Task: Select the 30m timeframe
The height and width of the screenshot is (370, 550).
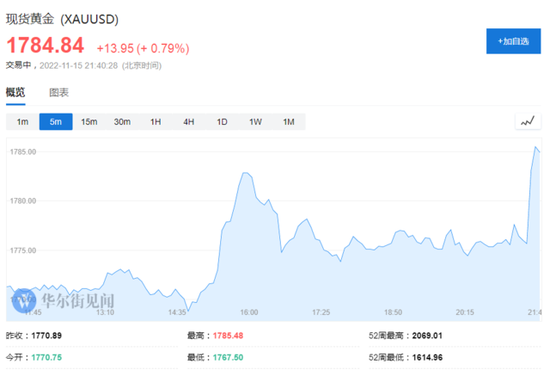Action: click(122, 122)
